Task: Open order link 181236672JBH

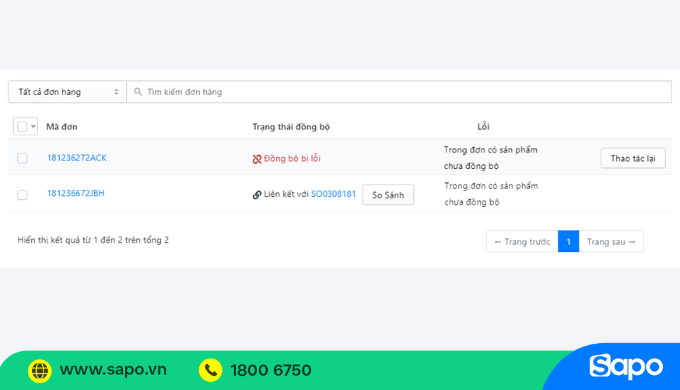Action: coord(76,193)
